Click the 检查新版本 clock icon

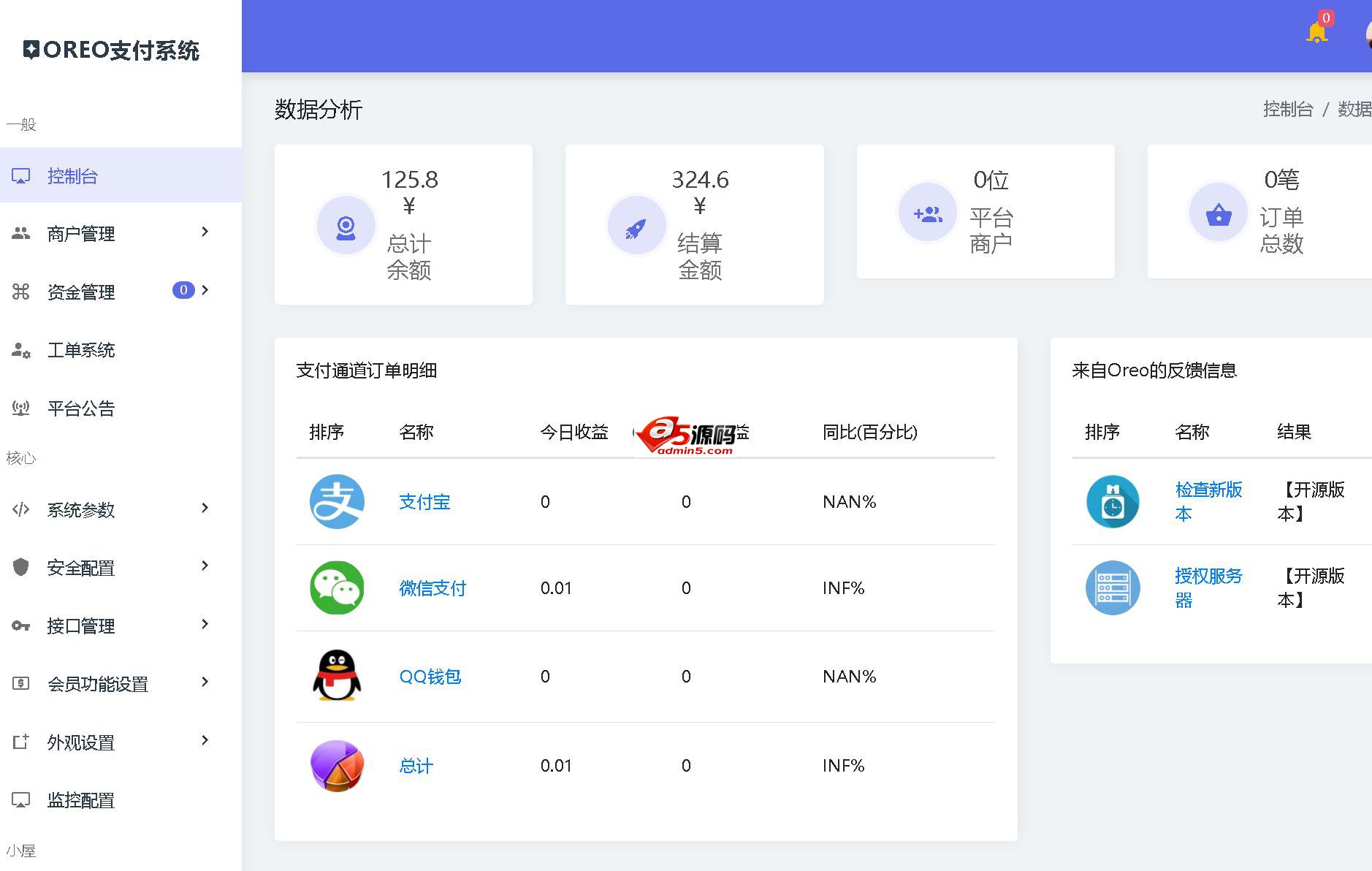pos(1113,501)
